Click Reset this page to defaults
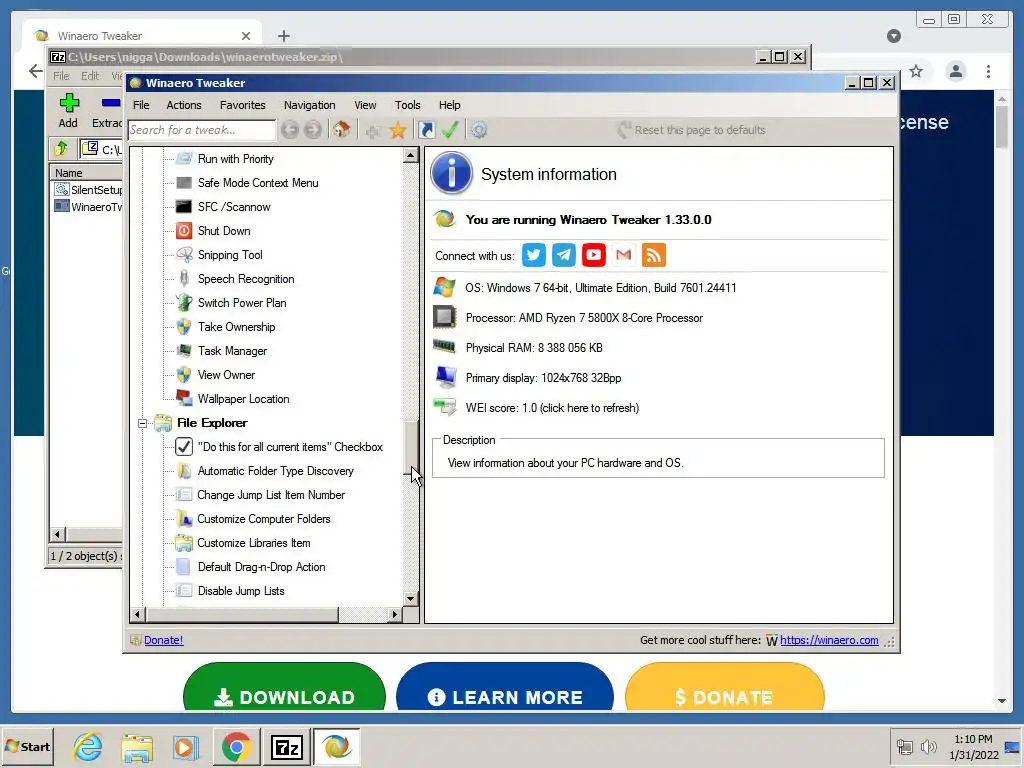 (x=691, y=130)
